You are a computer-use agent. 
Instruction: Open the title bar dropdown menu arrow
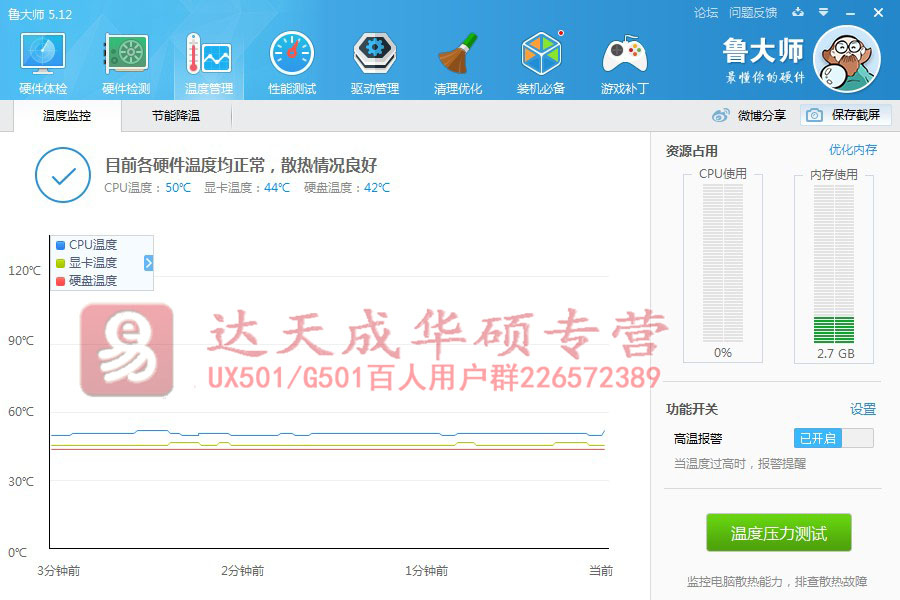coord(824,12)
